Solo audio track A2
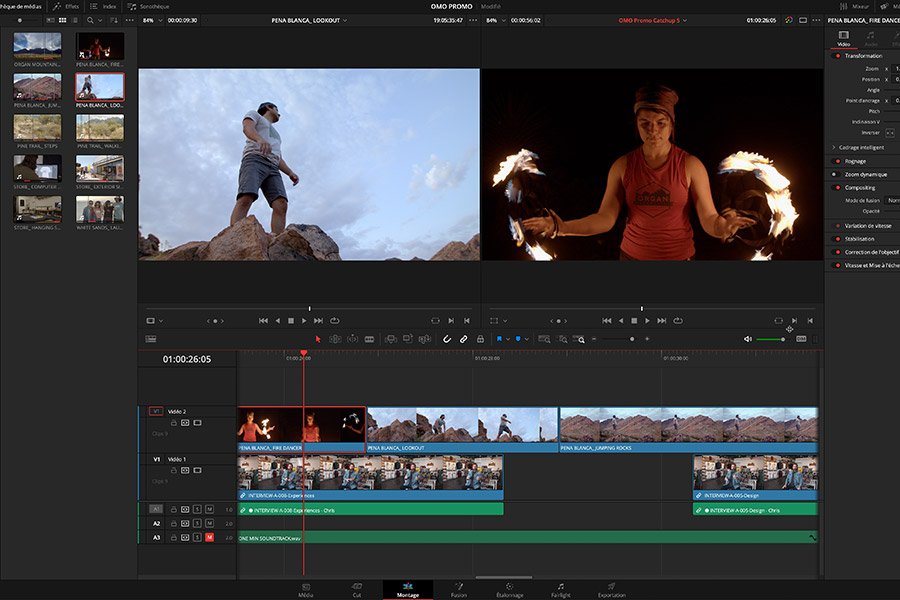Image resolution: width=900 pixels, height=600 pixels. 198,523
